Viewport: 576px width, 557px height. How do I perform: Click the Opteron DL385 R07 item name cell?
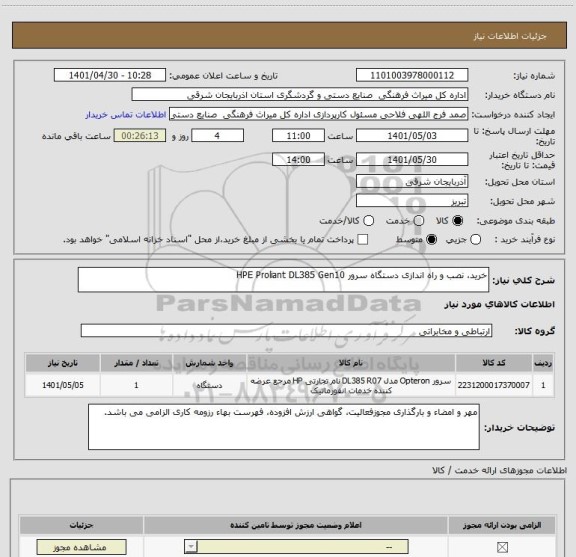click(350, 385)
